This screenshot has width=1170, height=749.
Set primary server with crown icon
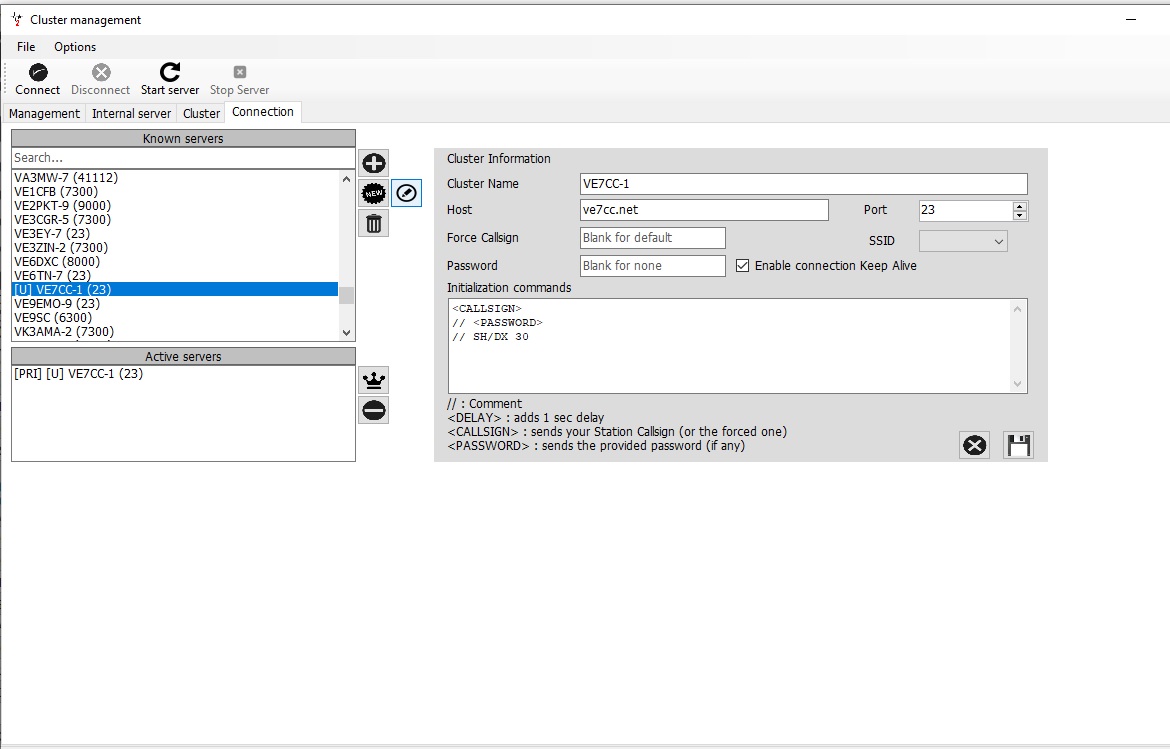point(374,380)
